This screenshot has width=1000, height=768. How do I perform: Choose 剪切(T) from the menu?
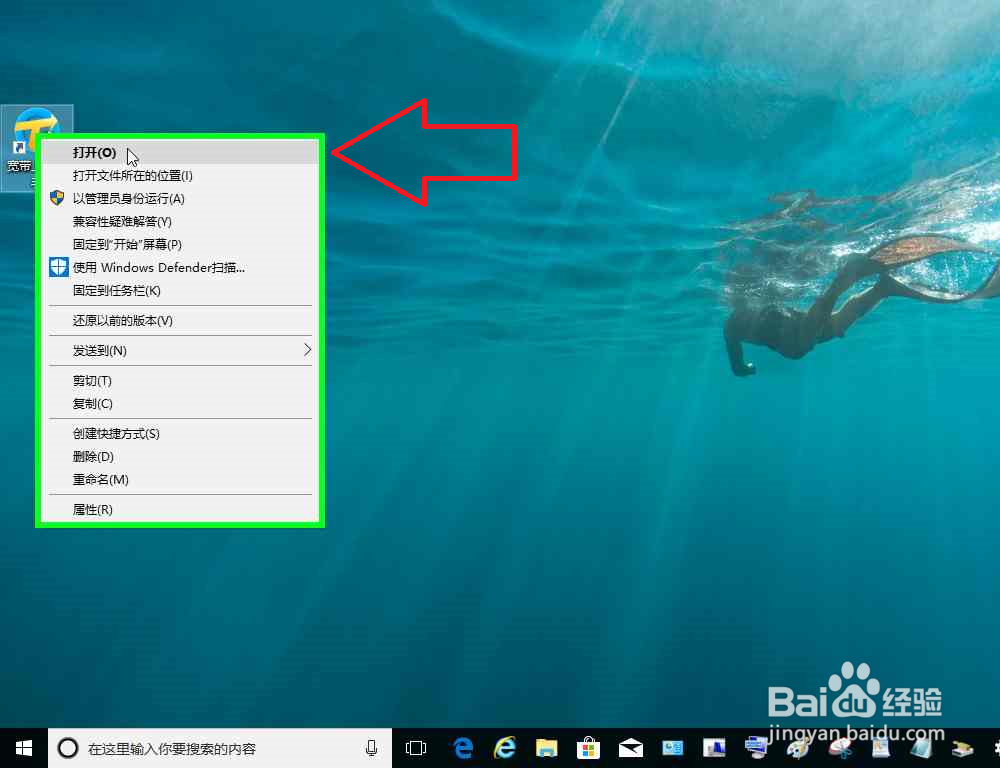coord(180,380)
